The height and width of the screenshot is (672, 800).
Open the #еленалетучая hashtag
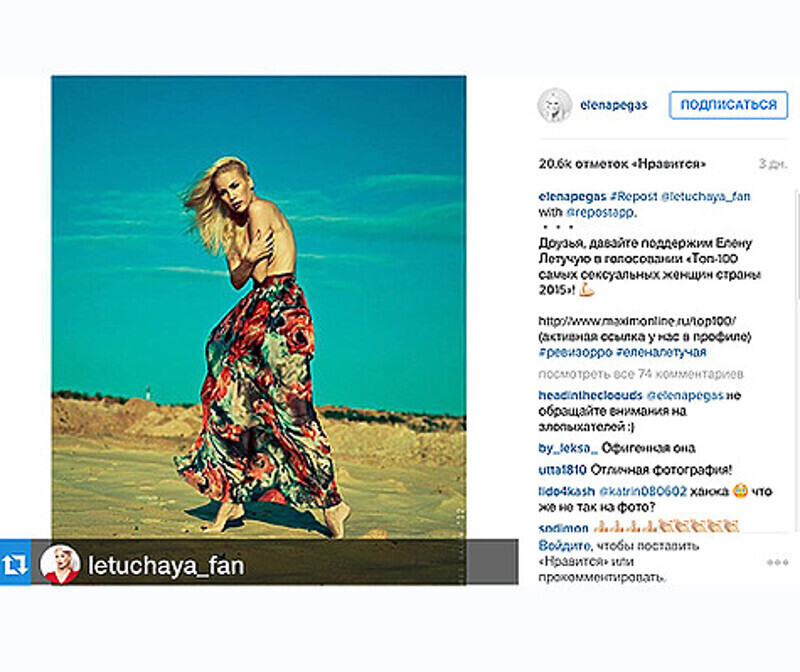pos(661,352)
